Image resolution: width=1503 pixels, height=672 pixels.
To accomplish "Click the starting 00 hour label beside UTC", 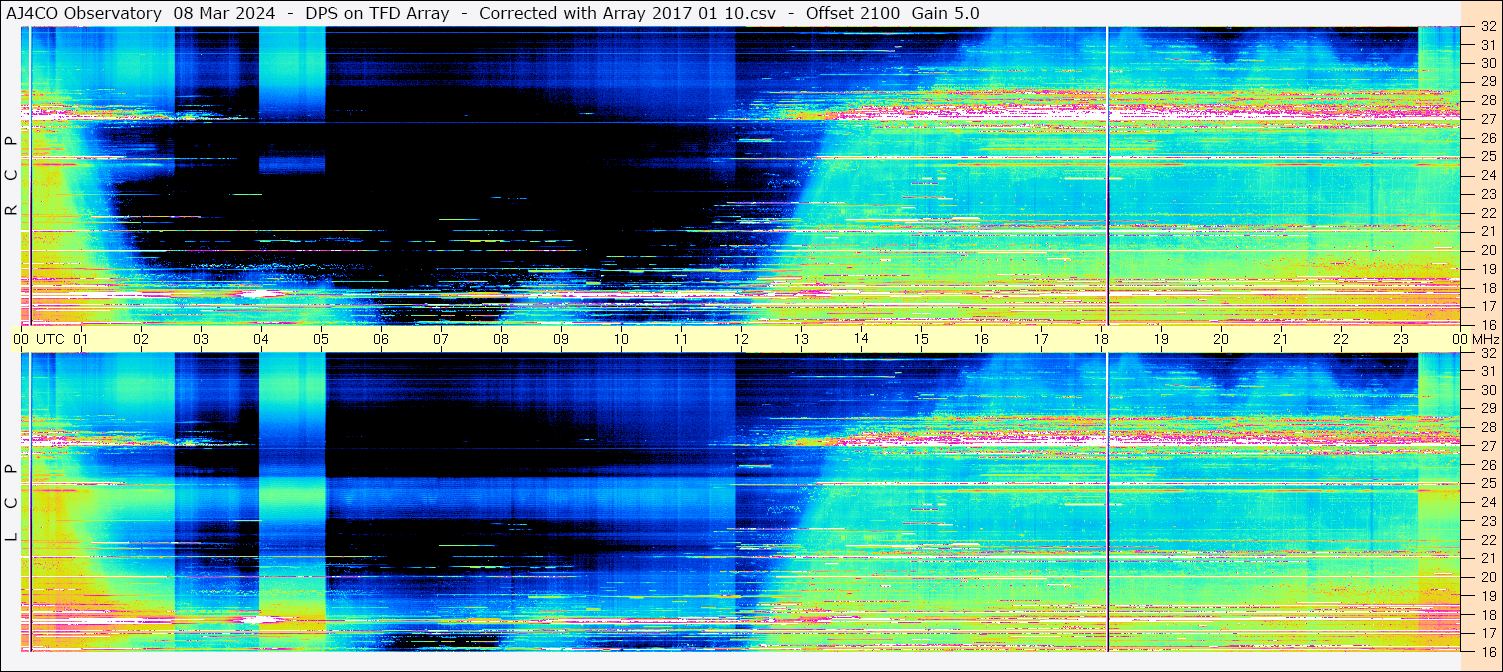I will pos(21,339).
